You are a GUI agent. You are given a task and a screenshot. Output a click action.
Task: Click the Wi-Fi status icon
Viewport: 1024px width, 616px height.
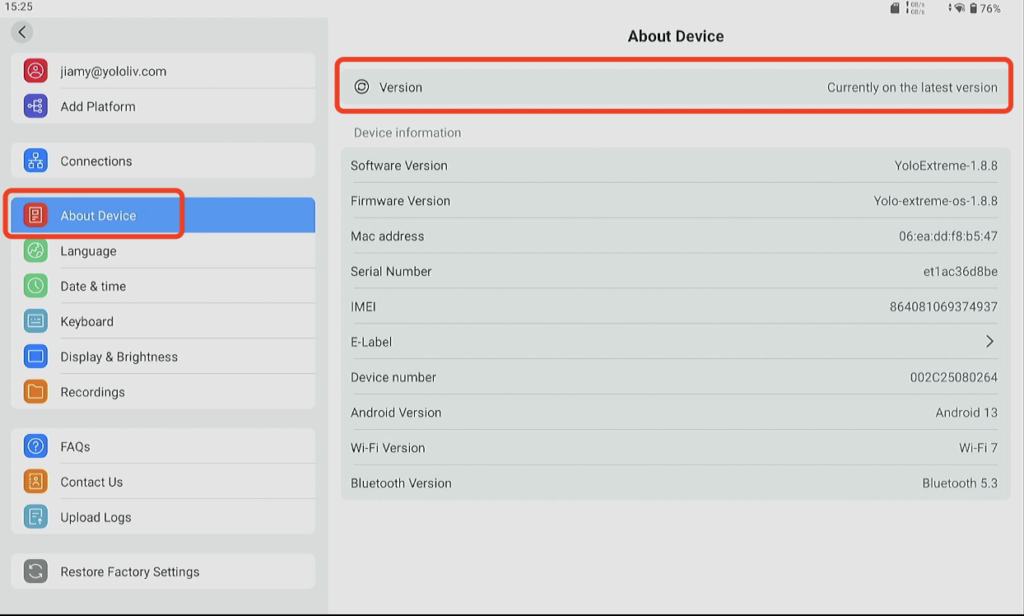point(959,8)
